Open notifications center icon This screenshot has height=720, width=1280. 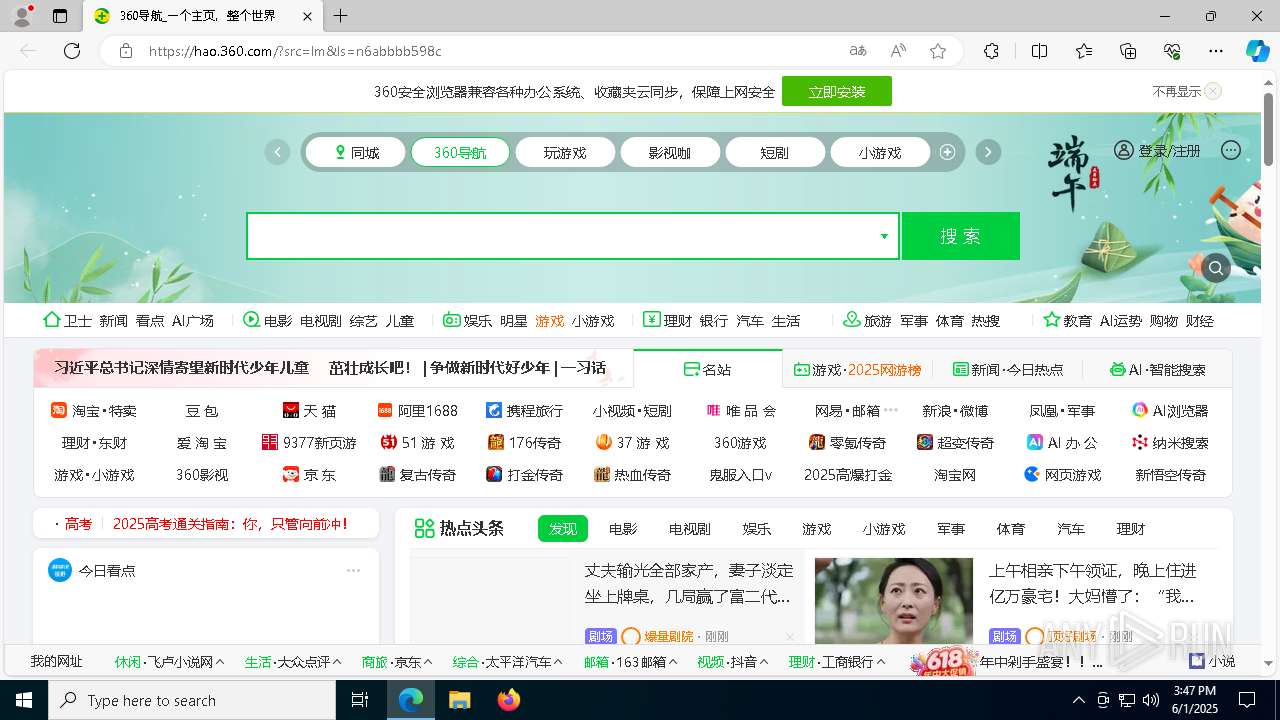pos(1247,700)
